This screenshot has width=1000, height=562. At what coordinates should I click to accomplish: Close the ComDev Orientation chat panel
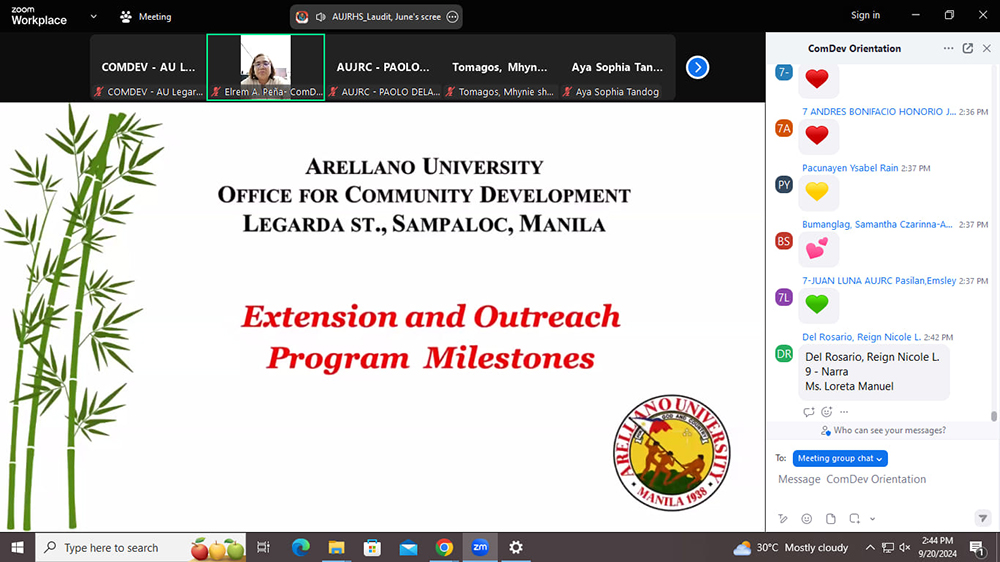987,48
